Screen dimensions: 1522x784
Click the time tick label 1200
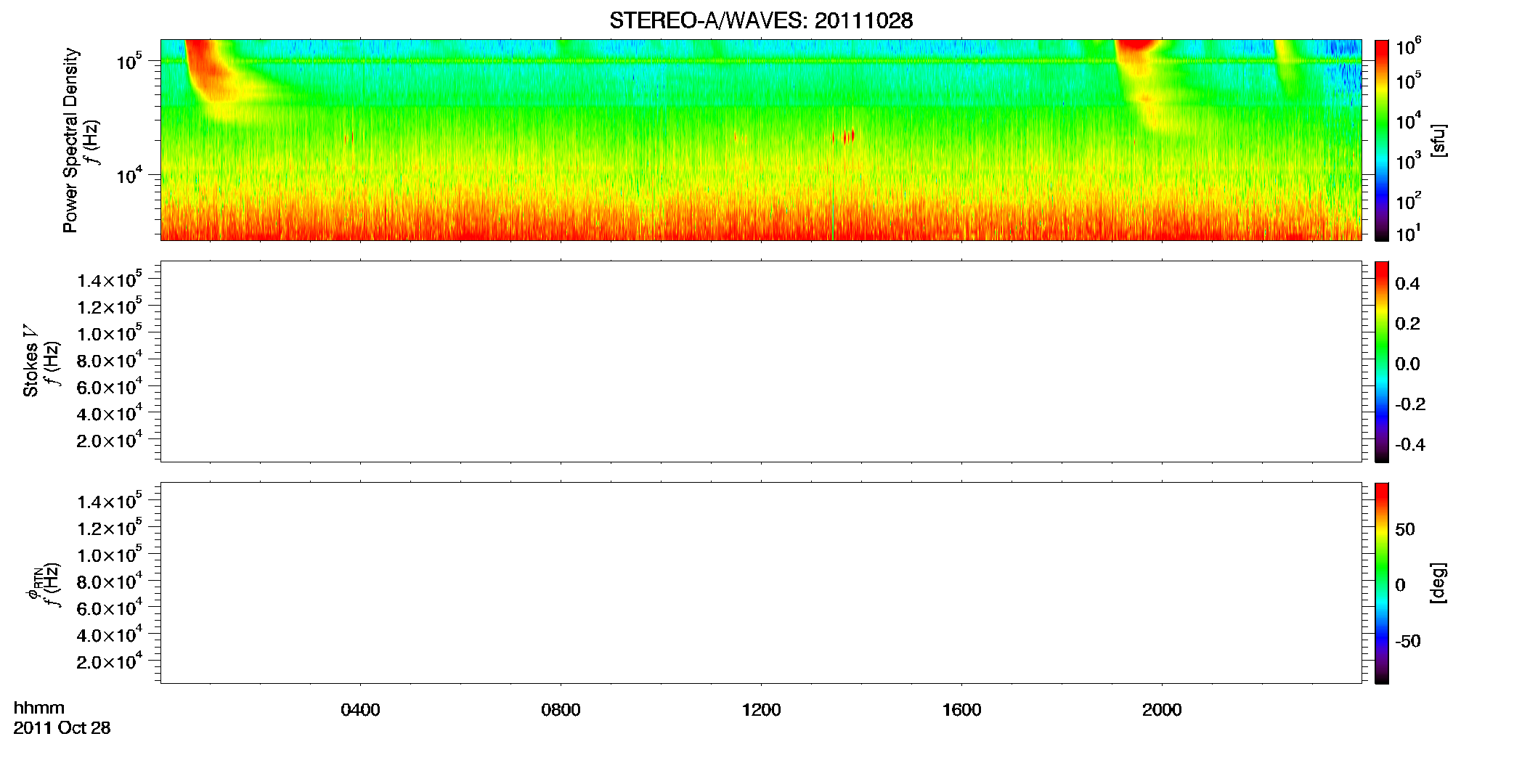coord(761,710)
